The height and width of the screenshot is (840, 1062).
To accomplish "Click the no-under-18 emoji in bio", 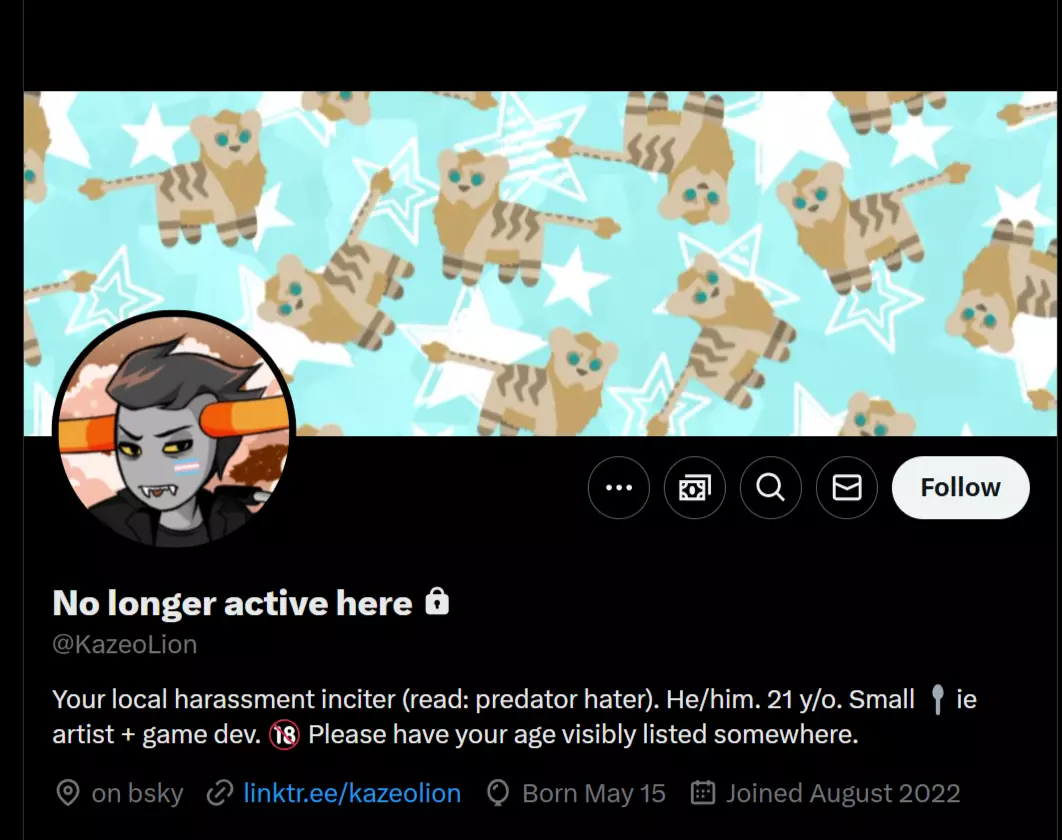I will tap(284, 735).
